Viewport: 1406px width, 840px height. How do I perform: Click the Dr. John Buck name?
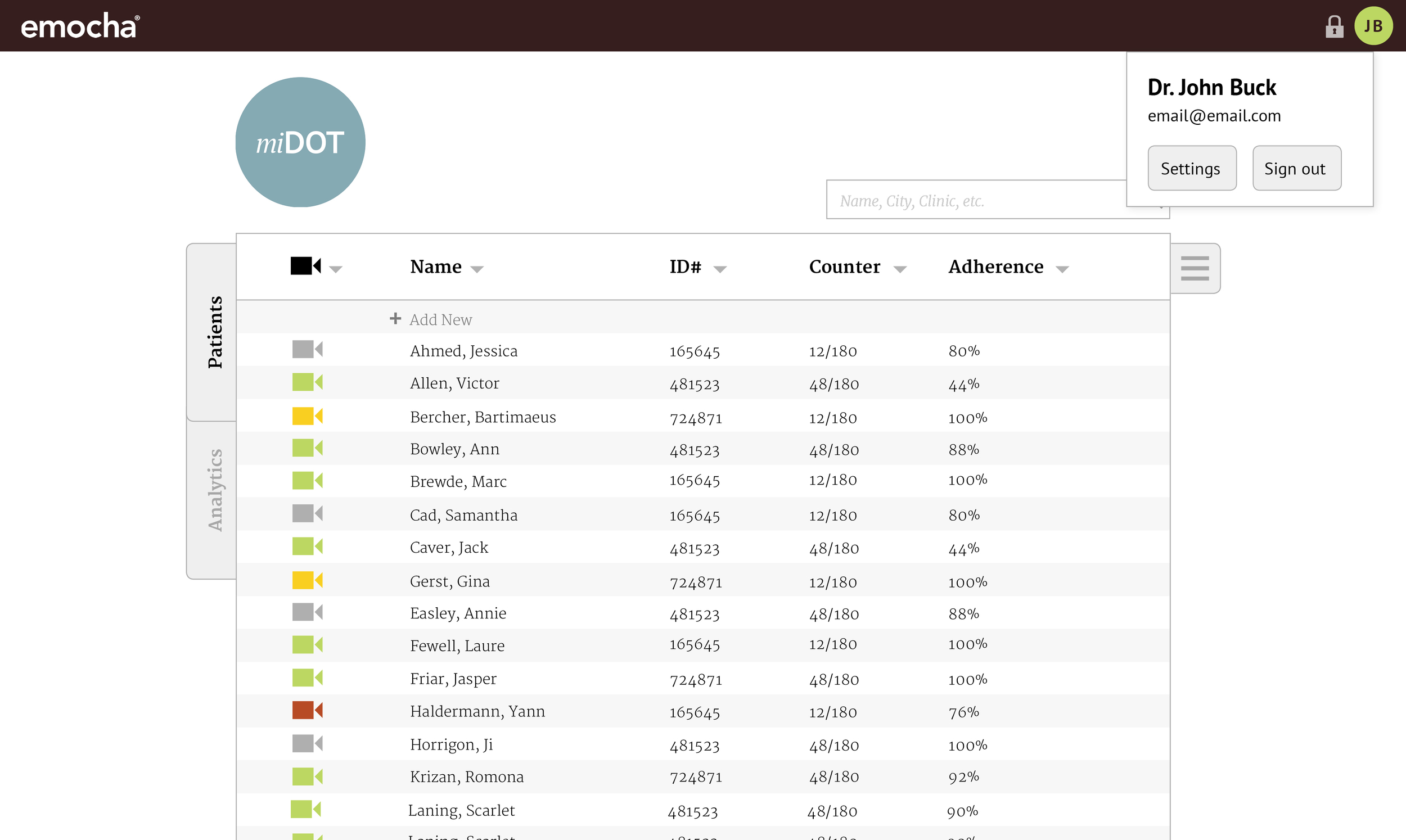(x=1211, y=87)
